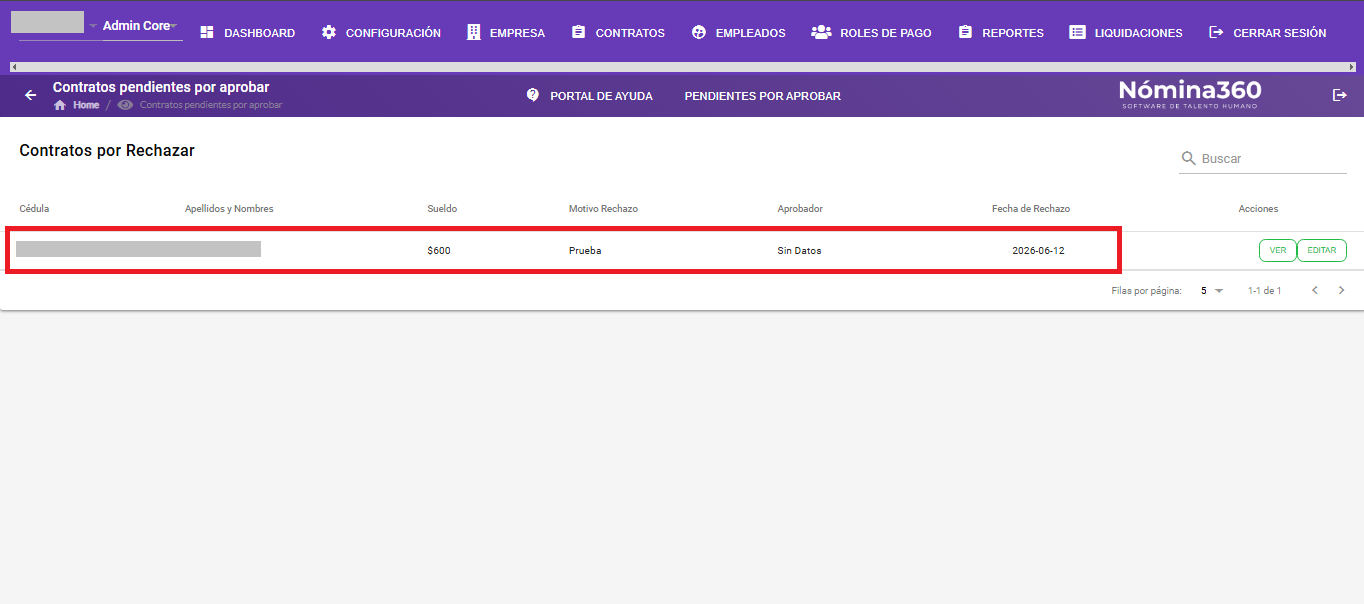Open the Reportes menu
The image size is (1364, 604).
(1000, 33)
